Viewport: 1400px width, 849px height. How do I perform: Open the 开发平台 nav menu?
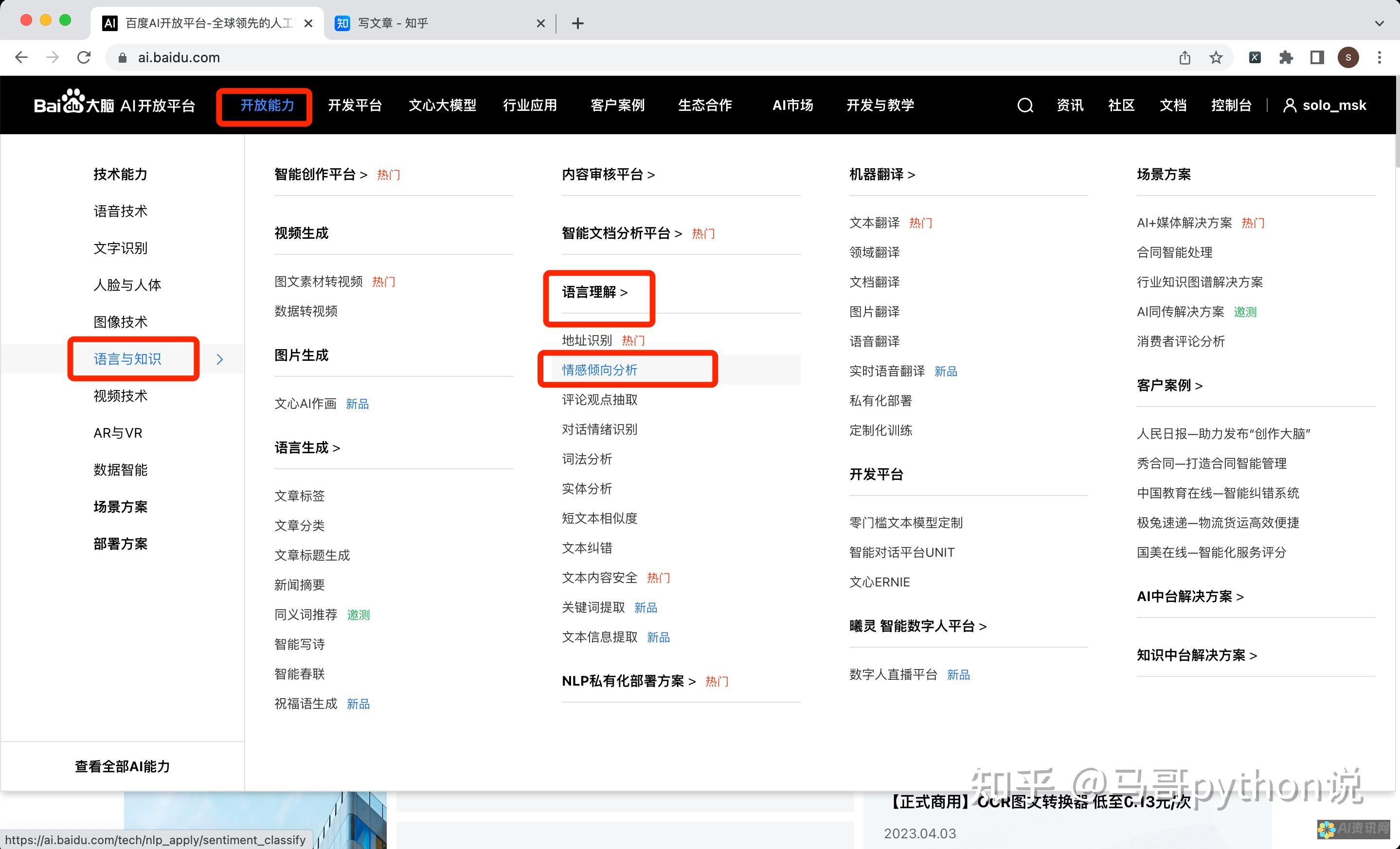coord(355,105)
